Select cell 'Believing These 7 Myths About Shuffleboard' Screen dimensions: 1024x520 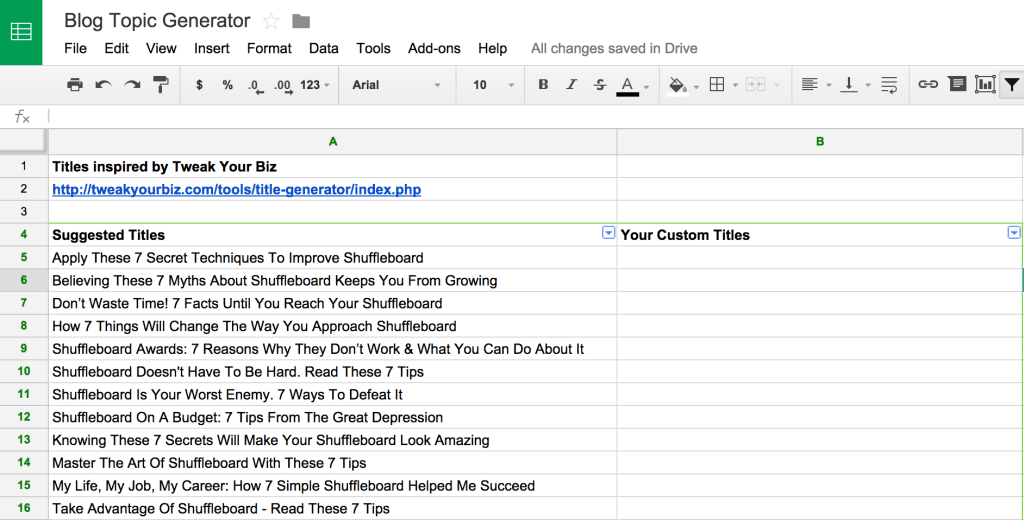click(332, 280)
